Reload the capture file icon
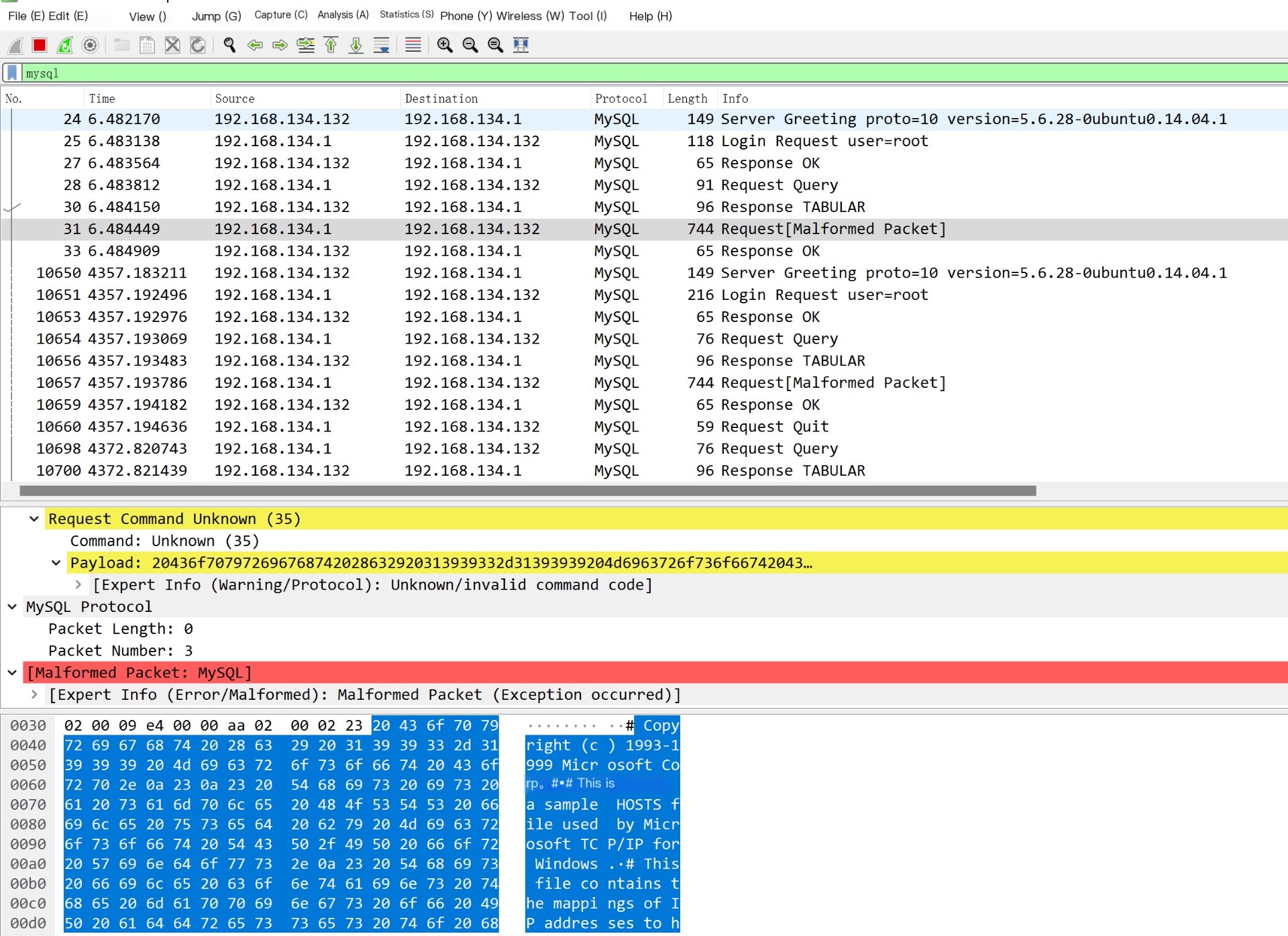This screenshot has height=936, width=1288. tap(198, 45)
